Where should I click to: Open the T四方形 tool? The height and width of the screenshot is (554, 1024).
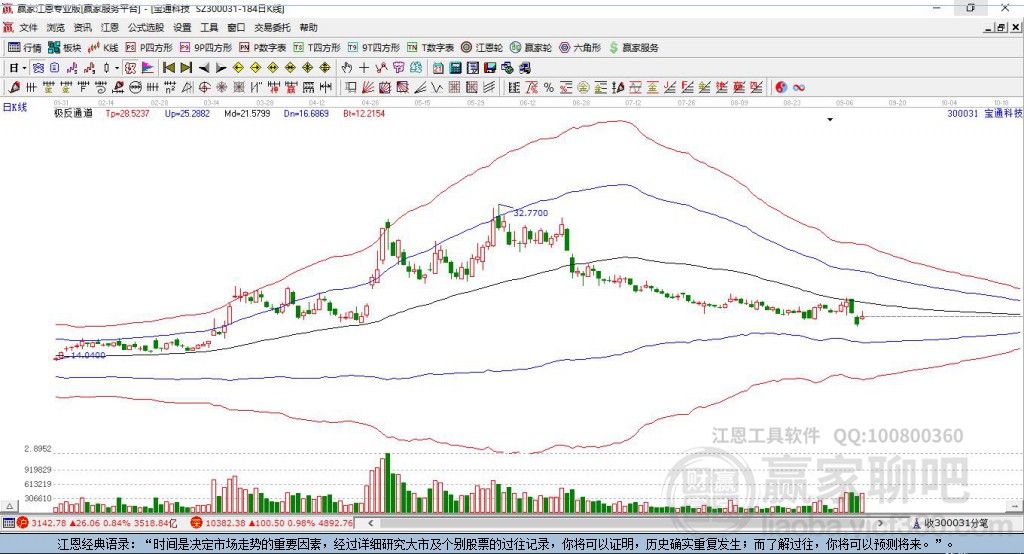click(317, 48)
